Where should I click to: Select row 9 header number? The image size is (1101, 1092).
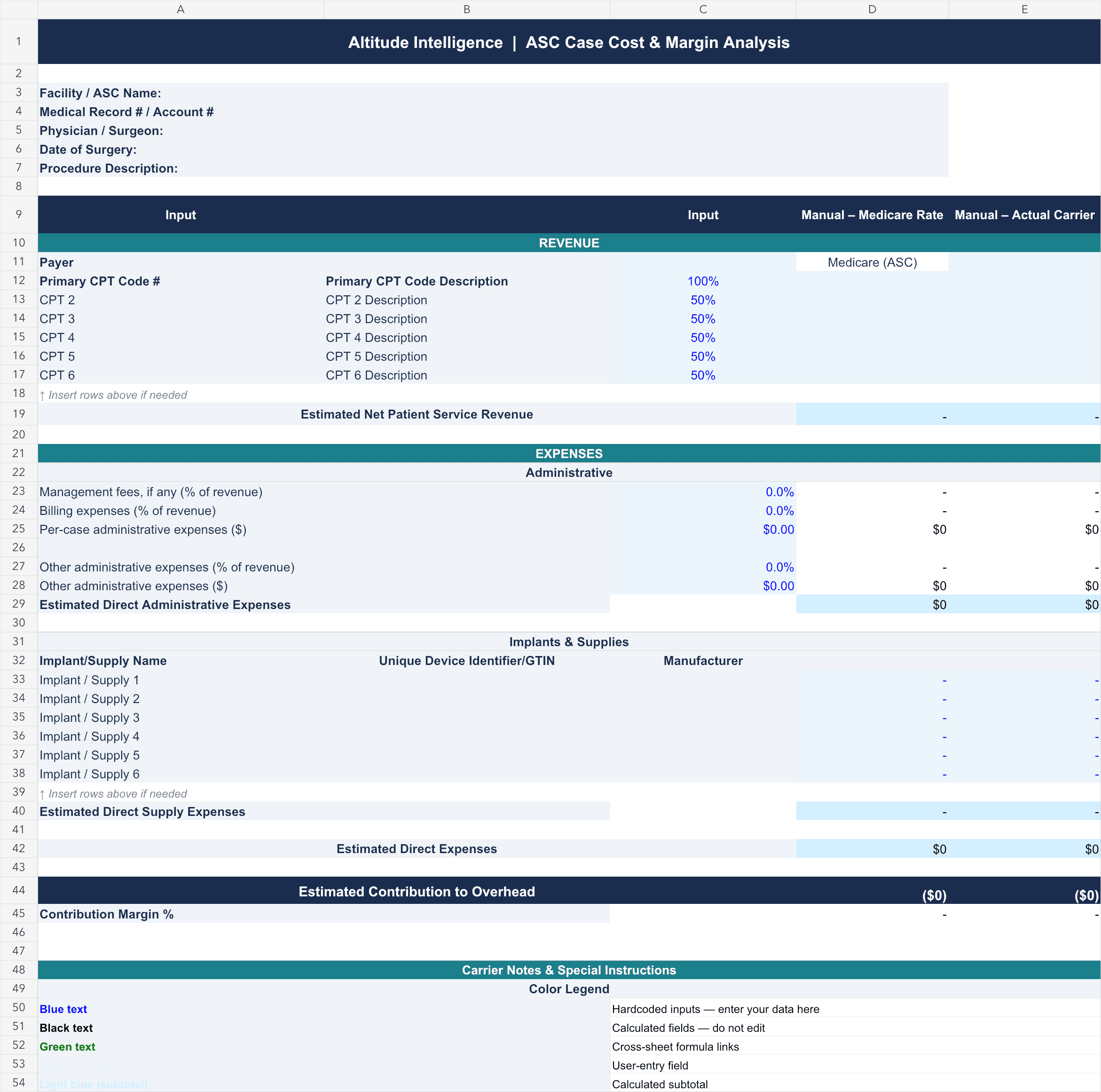pos(19,214)
